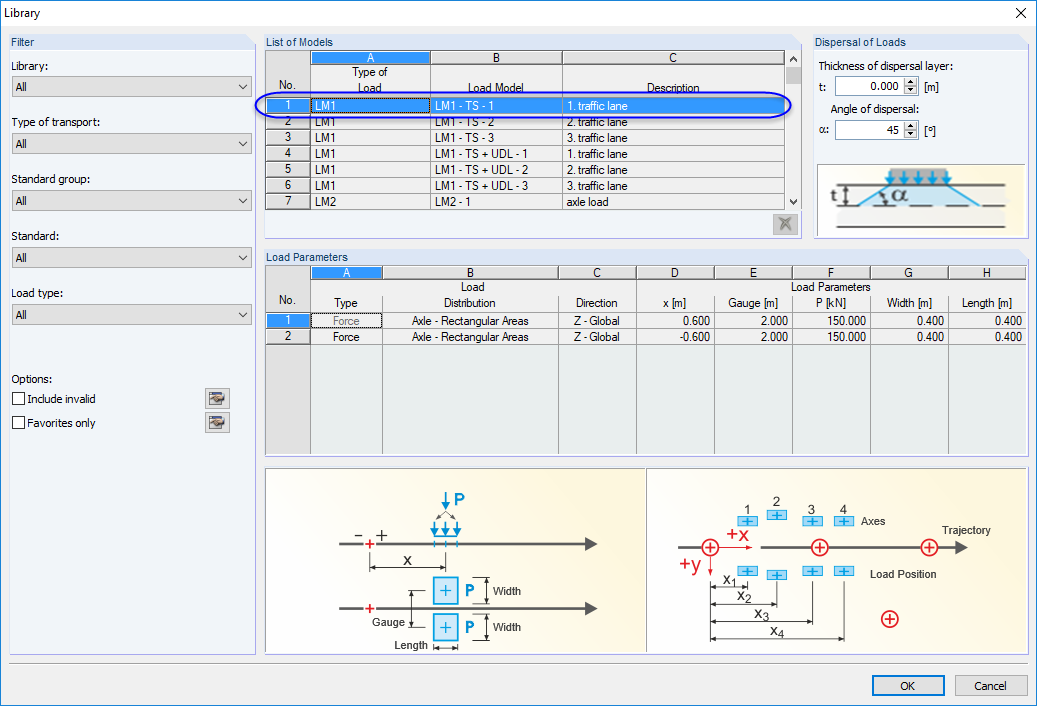Select model LM1 - TS + UDL - 1

(525, 153)
